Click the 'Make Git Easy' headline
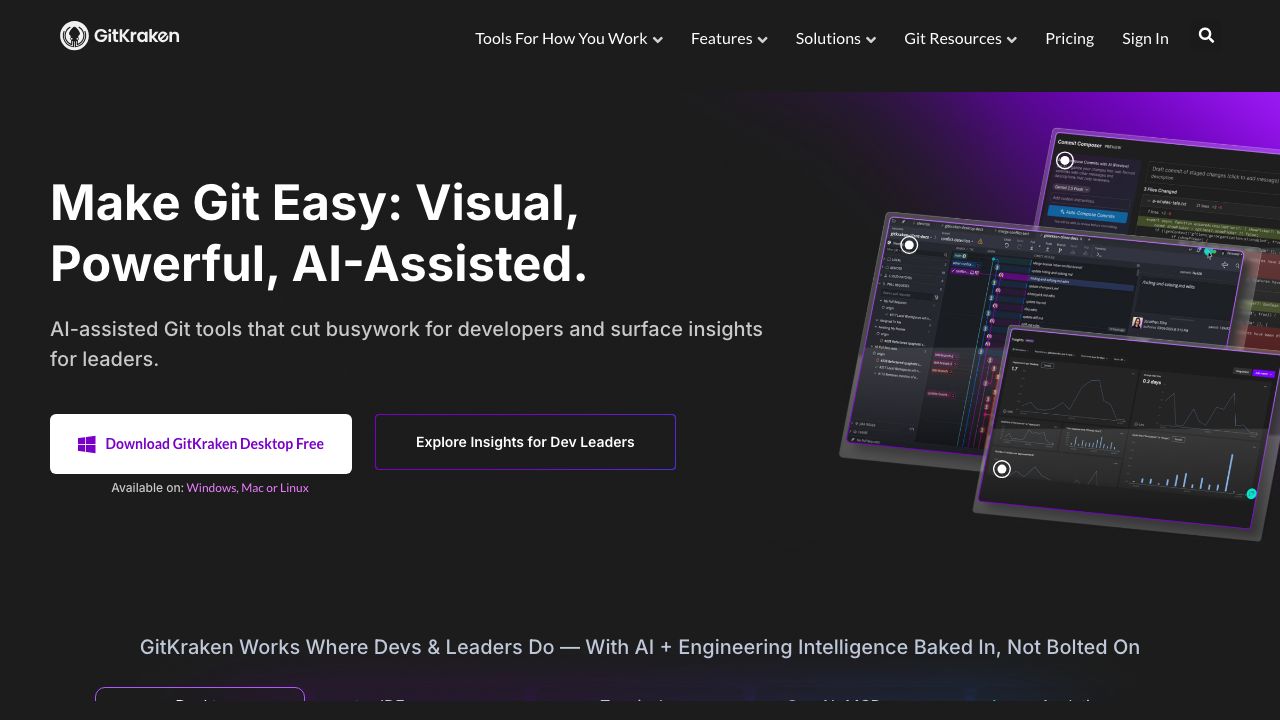1280x720 pixels. pyautogui.click(x=319, y=233)
